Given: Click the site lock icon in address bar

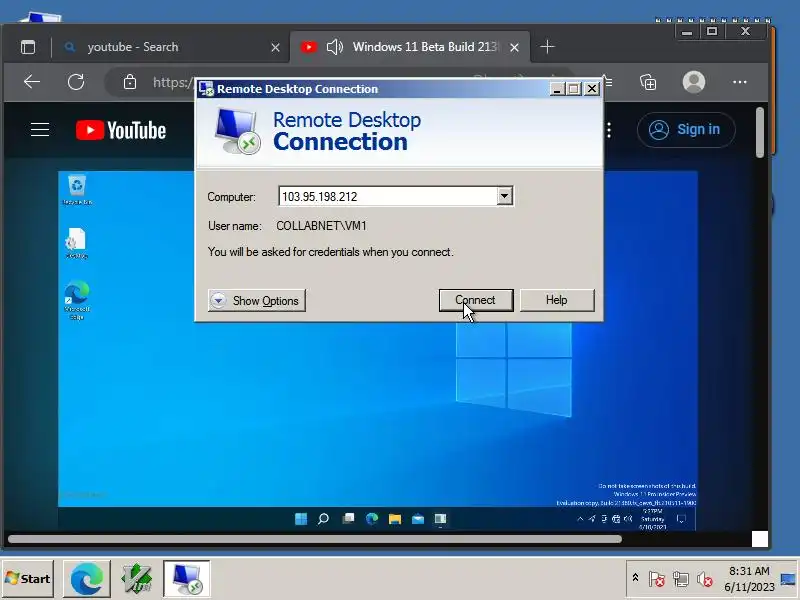Looking at the screenshot, I should point(130,82).
